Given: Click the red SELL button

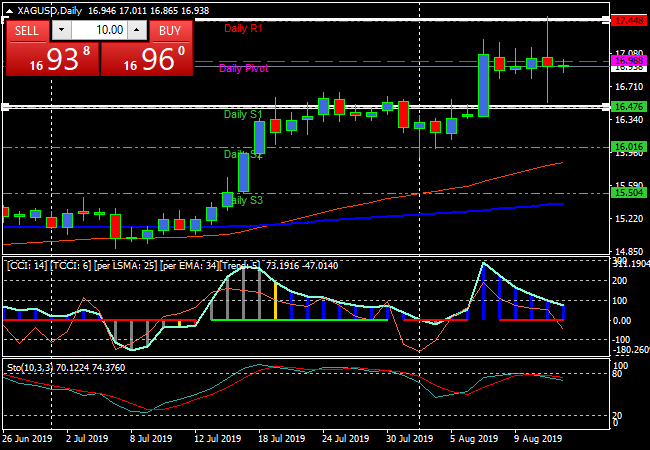Looking at the screenshot, I should (27, 30).
